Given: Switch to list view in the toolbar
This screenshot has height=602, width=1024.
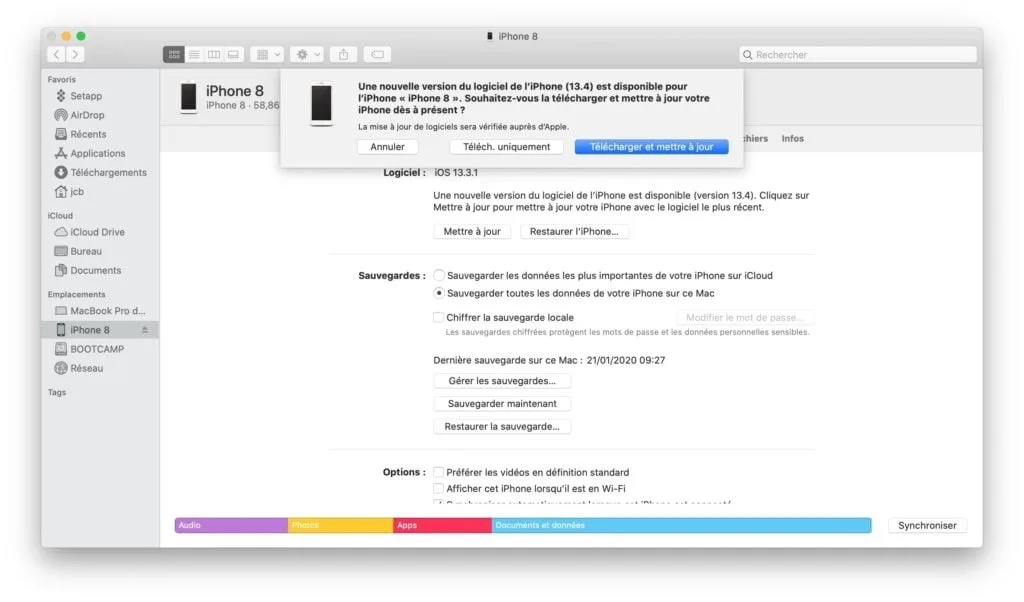Looking at the screenshot, I should click(194, 54).
